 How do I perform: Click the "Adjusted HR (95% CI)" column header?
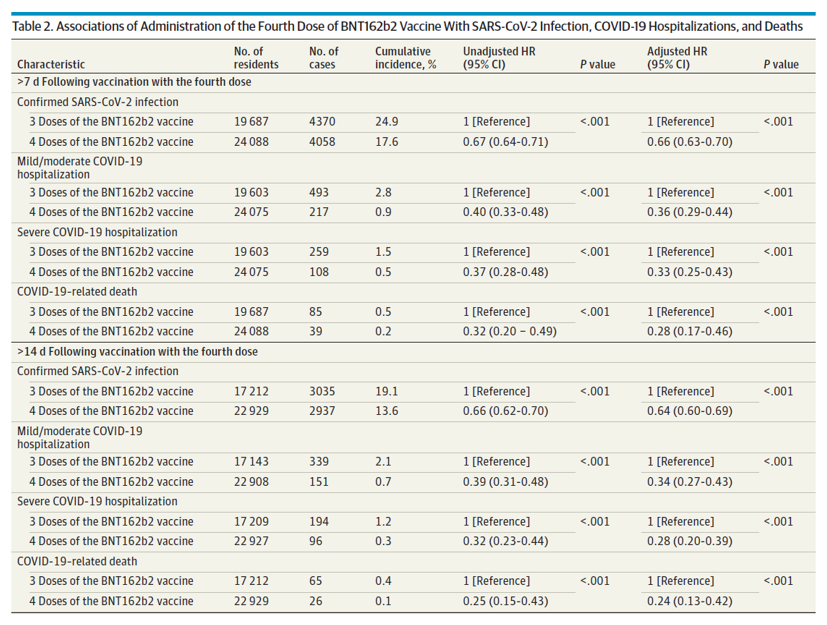click(x=677, y=58)
